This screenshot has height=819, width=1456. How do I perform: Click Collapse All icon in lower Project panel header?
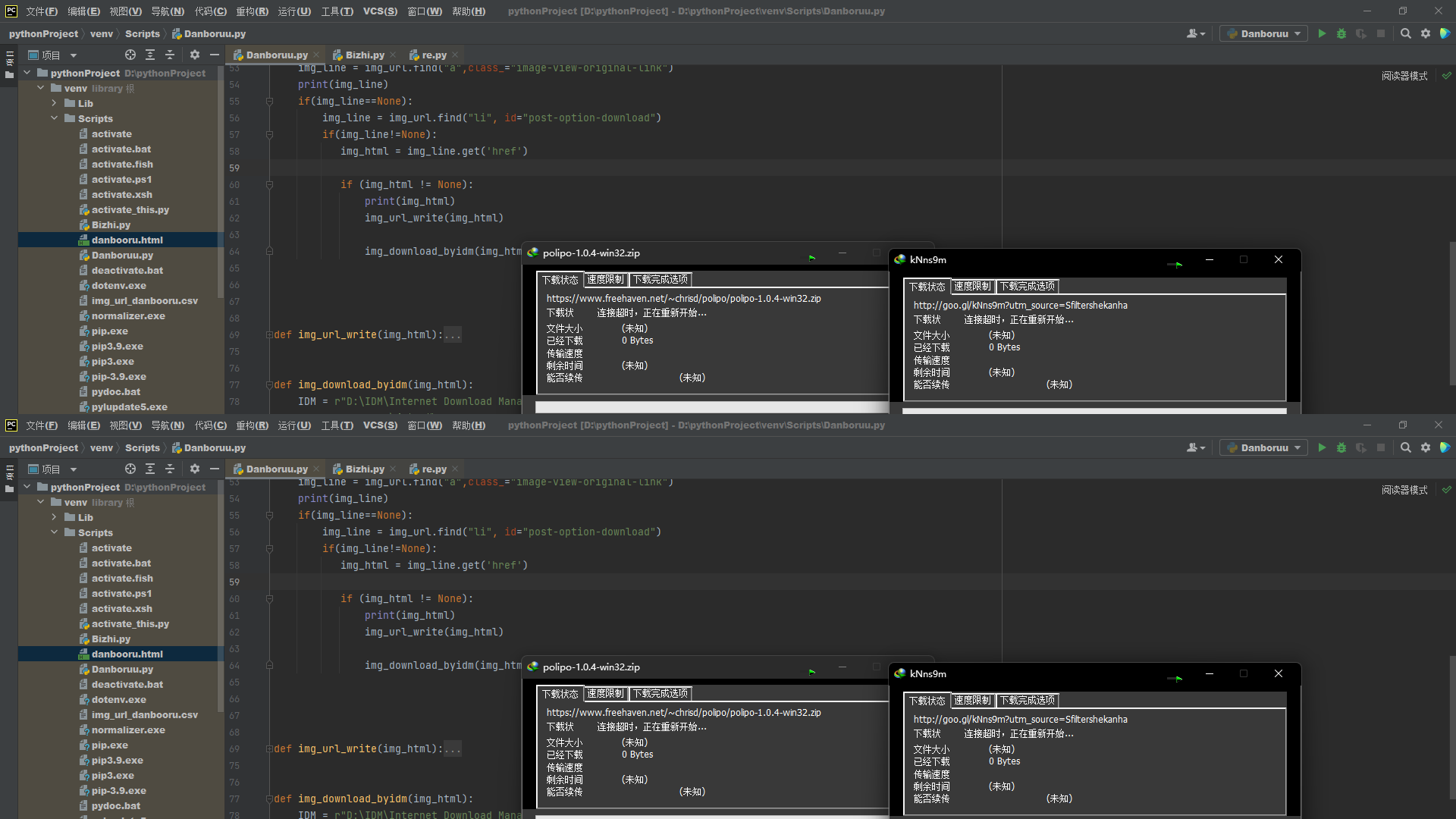click(170, 469)
